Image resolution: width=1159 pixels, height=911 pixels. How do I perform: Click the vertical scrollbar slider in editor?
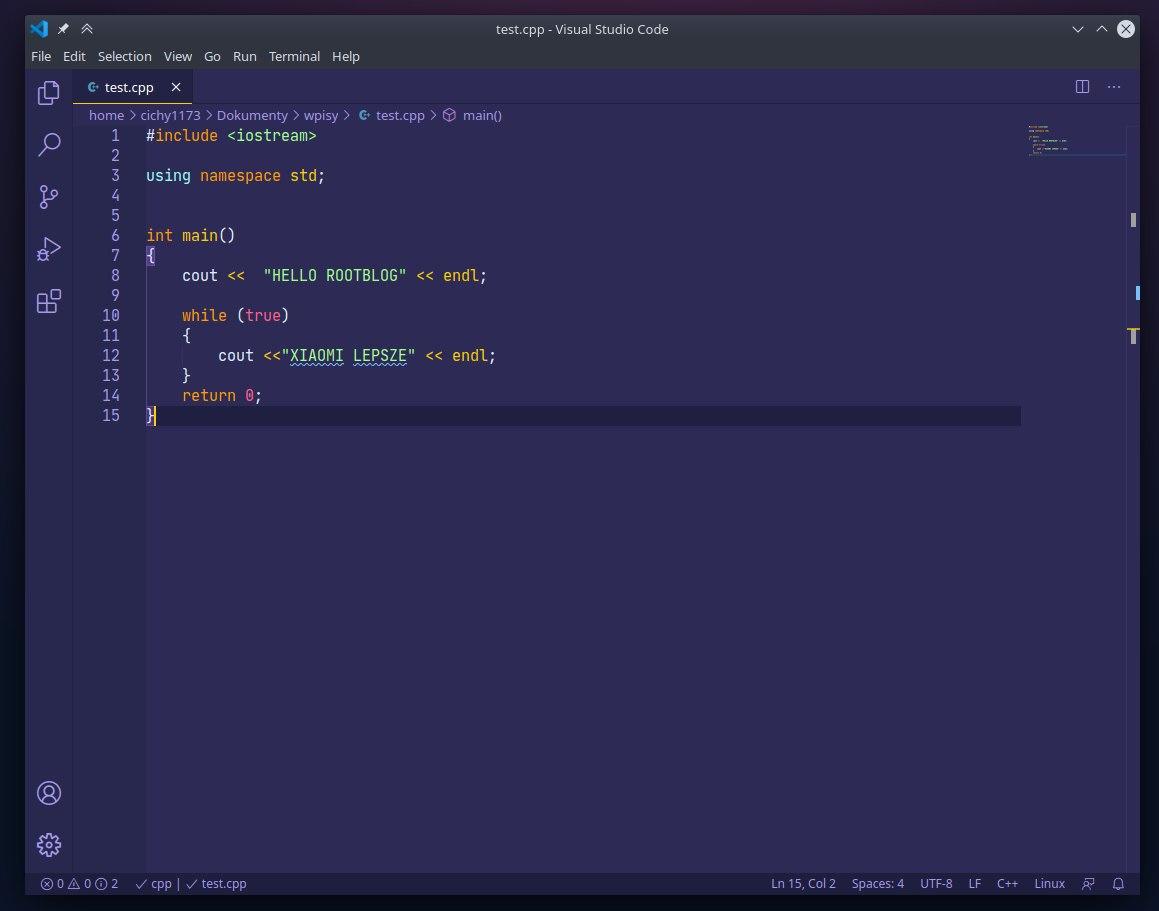[x=1133, y=220]
